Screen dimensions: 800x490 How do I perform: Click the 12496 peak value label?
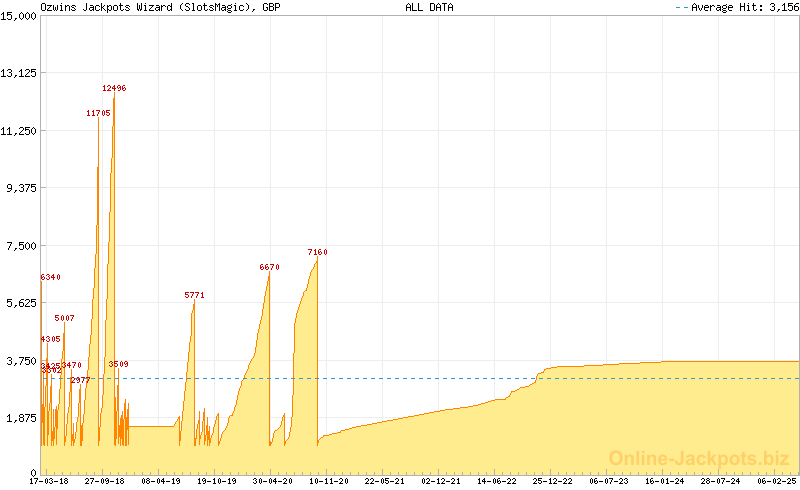coord(114,88)
